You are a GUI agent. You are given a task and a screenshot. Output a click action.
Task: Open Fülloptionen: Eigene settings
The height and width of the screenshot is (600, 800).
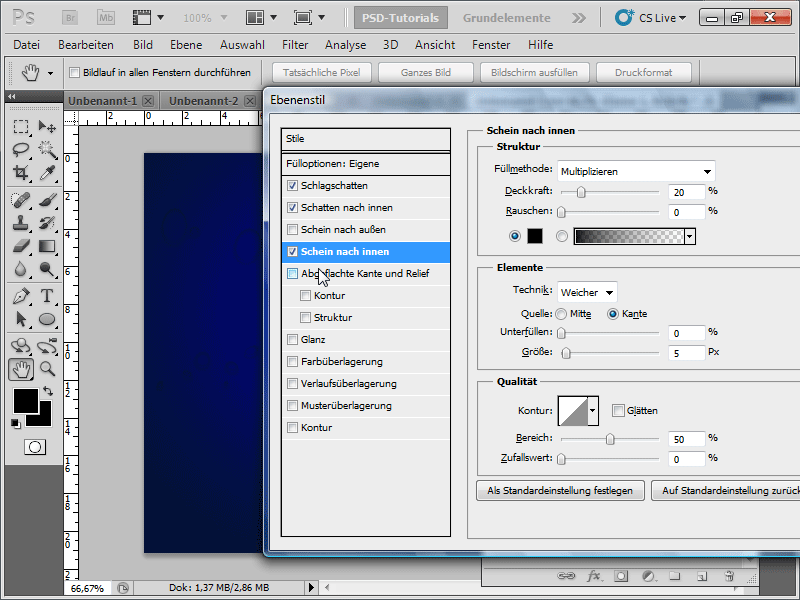[366, 164]
